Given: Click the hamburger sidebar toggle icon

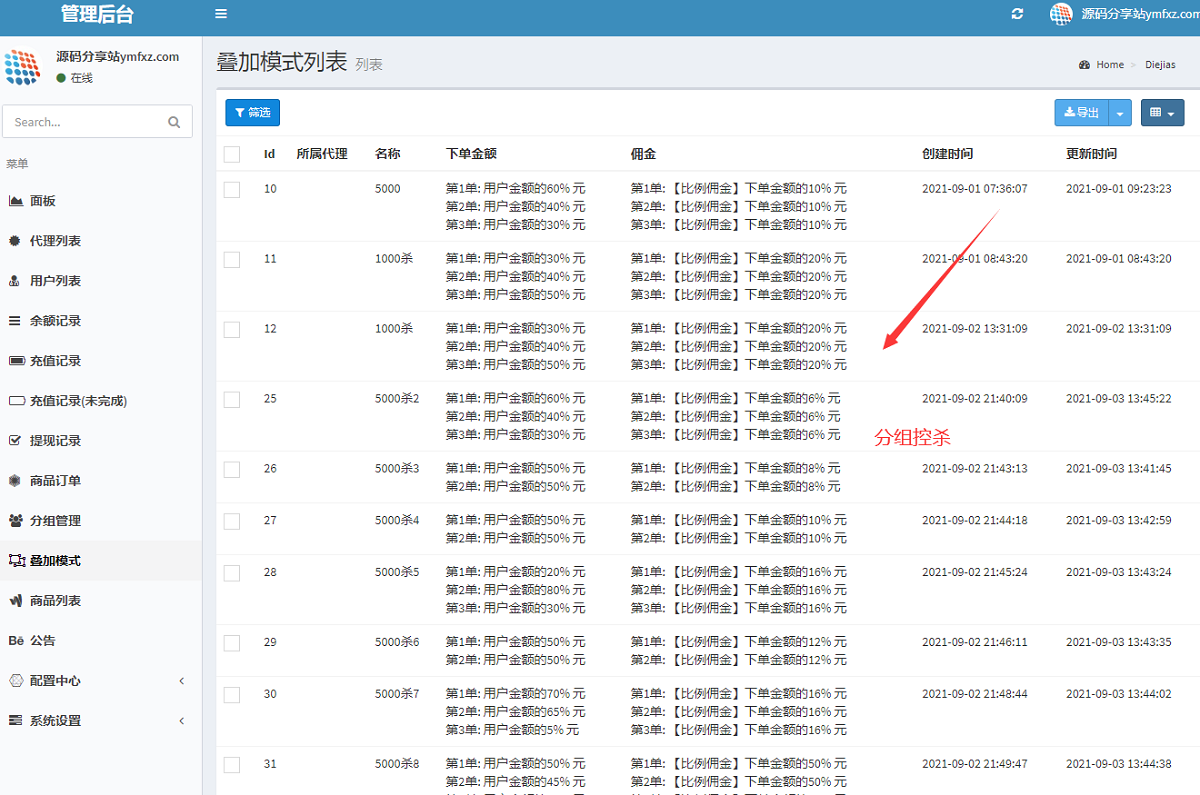Looking at the screenshot, I should point(221,14).
